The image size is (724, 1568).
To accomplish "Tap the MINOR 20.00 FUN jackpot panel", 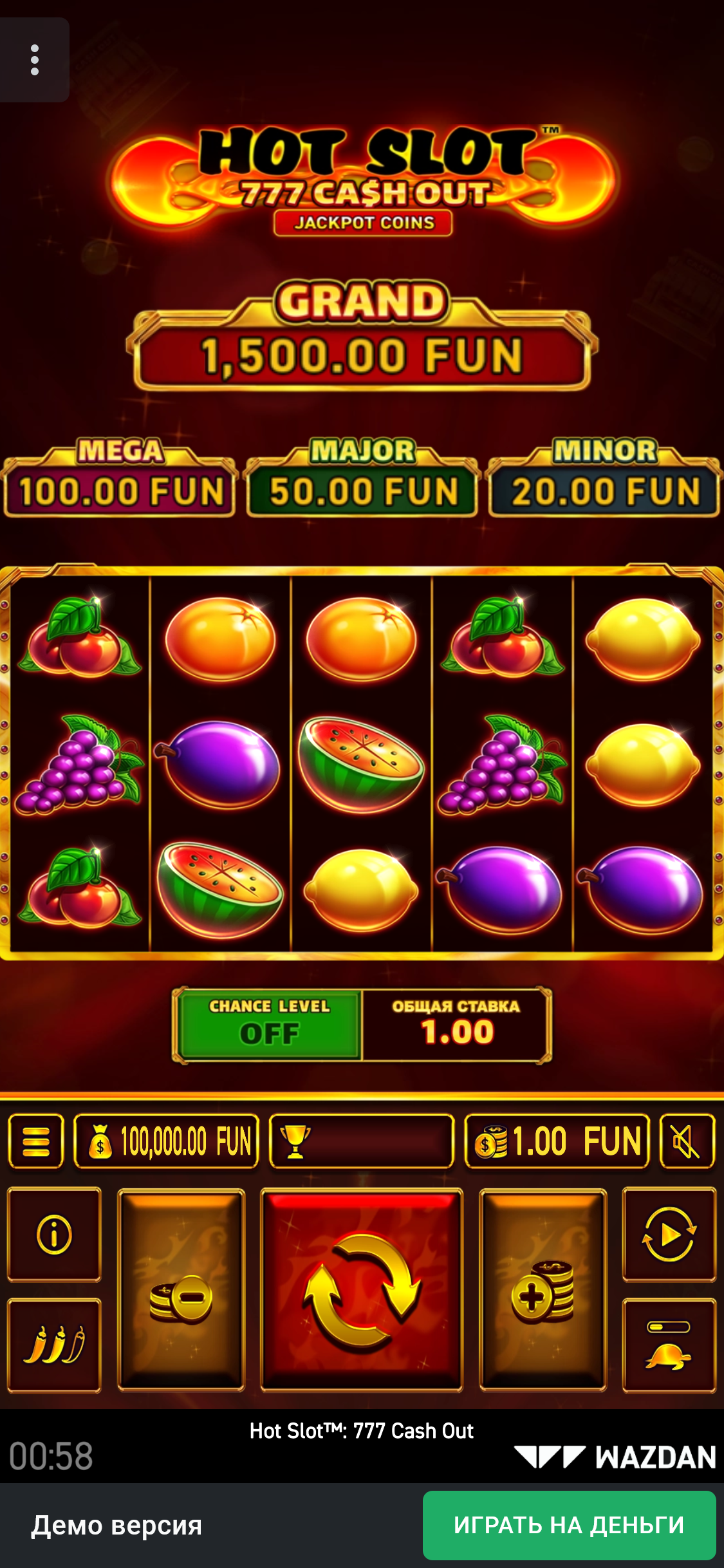I will click(605, 478).
